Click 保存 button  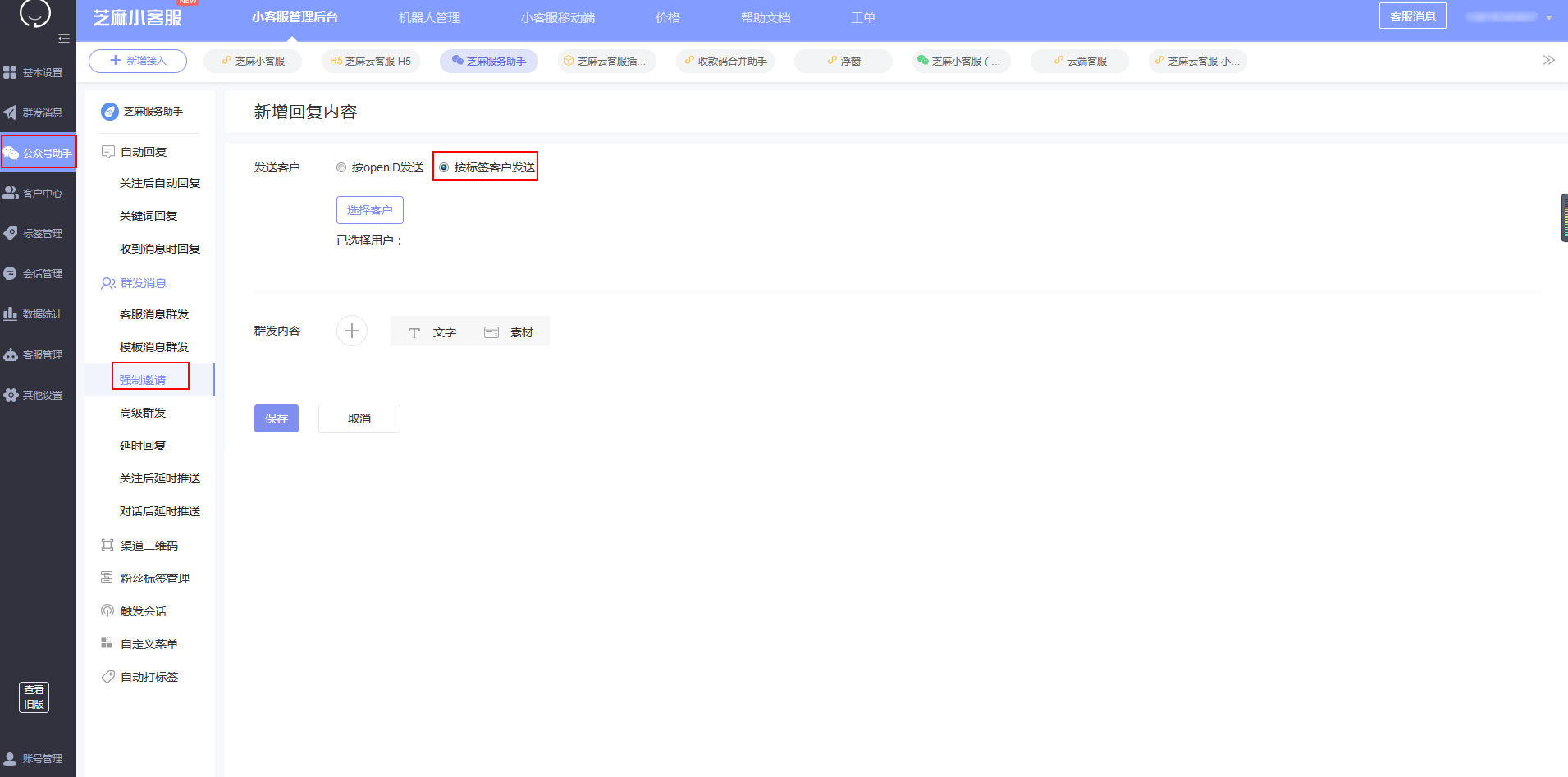tap(277, 418)
